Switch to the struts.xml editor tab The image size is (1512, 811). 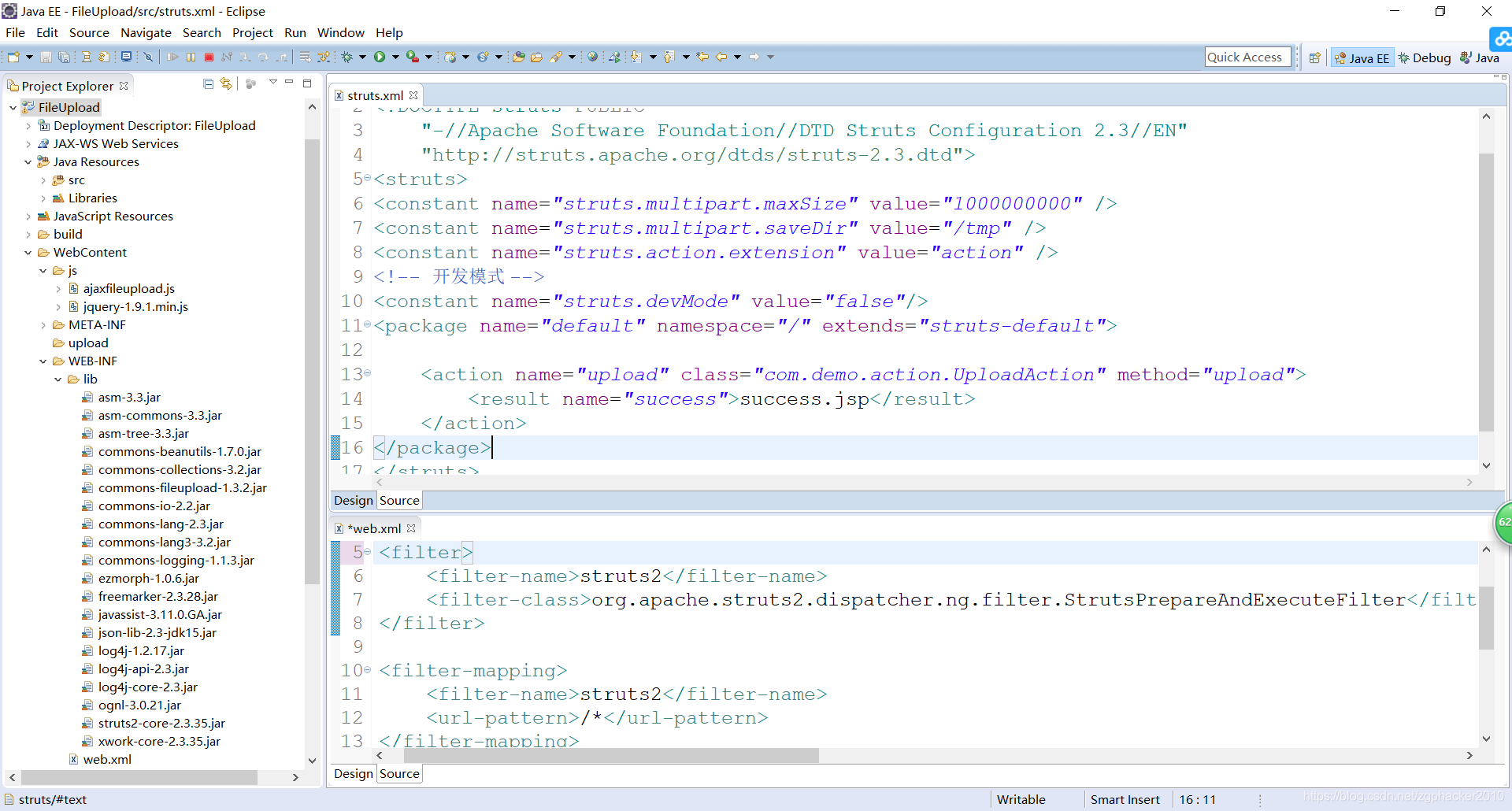click(375, 95)
